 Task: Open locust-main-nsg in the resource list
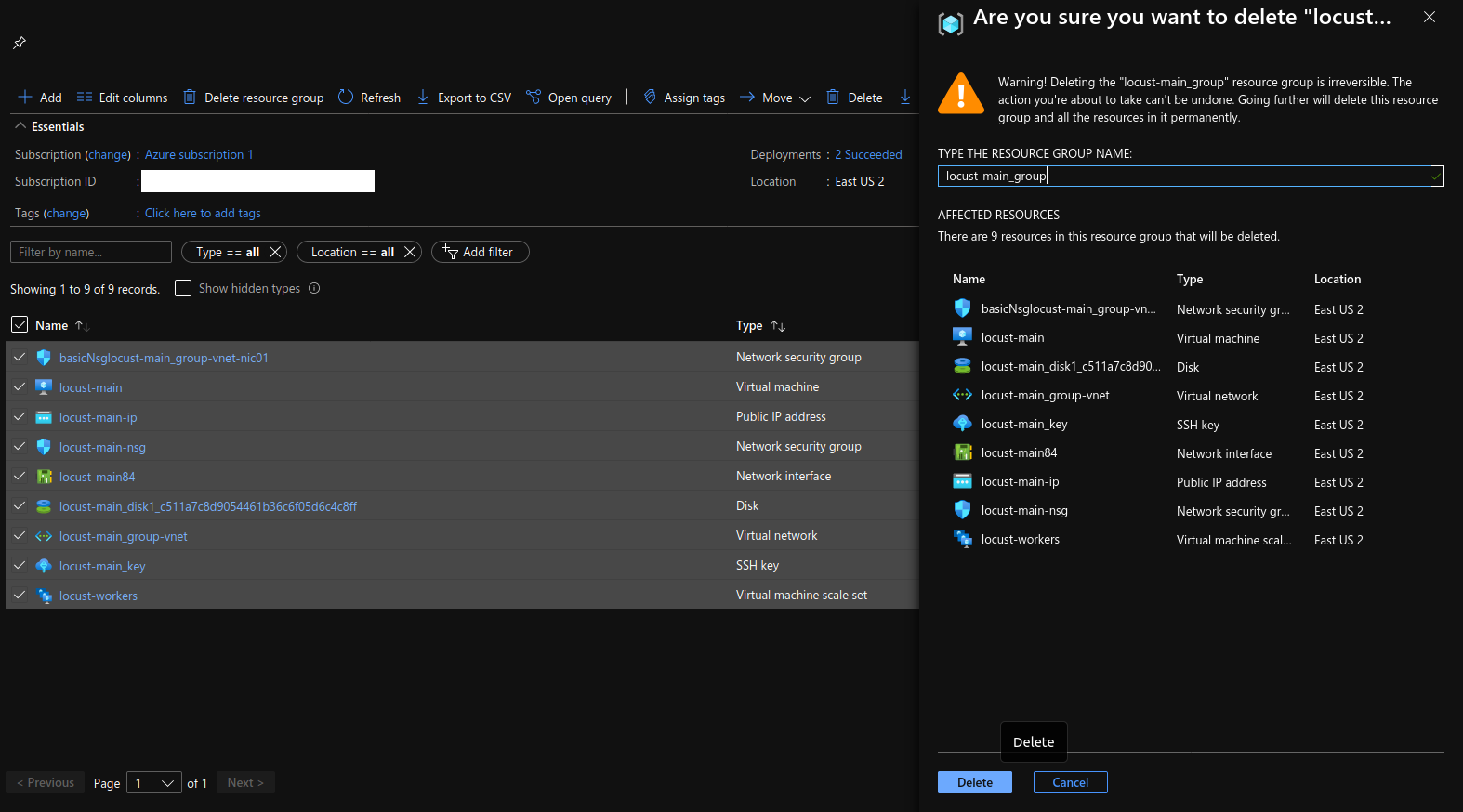click(x=102, y=447)
